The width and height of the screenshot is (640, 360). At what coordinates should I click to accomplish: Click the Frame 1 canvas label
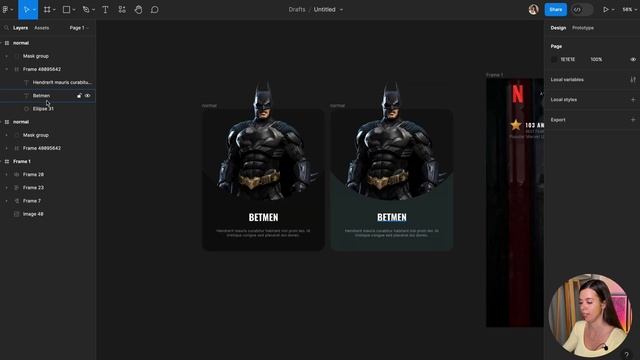pyautogui.click(x=494, y=75)
